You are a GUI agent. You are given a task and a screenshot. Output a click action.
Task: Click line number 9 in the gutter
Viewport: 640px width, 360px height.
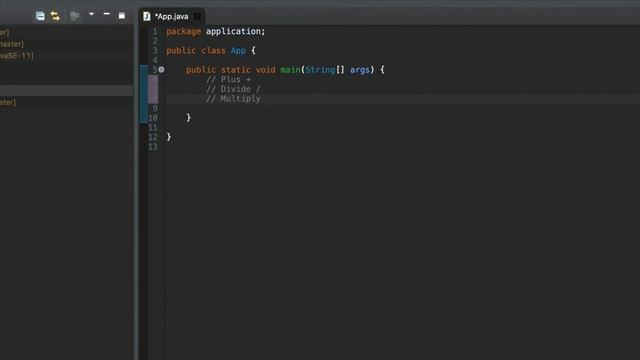pyautogui.click(x=155, y=109)
